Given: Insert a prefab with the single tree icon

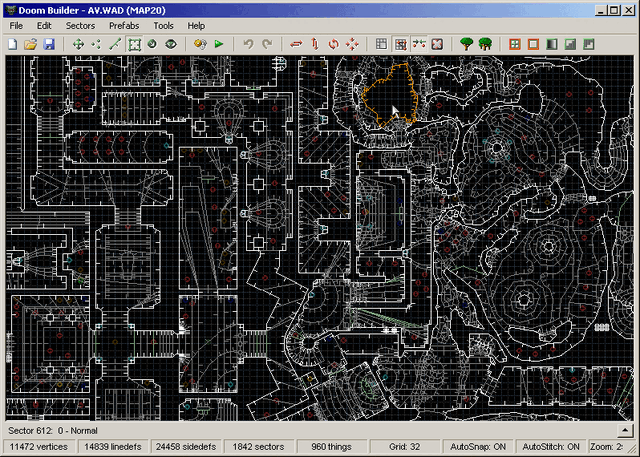Looking at the screenshot, I should [466, 44].
